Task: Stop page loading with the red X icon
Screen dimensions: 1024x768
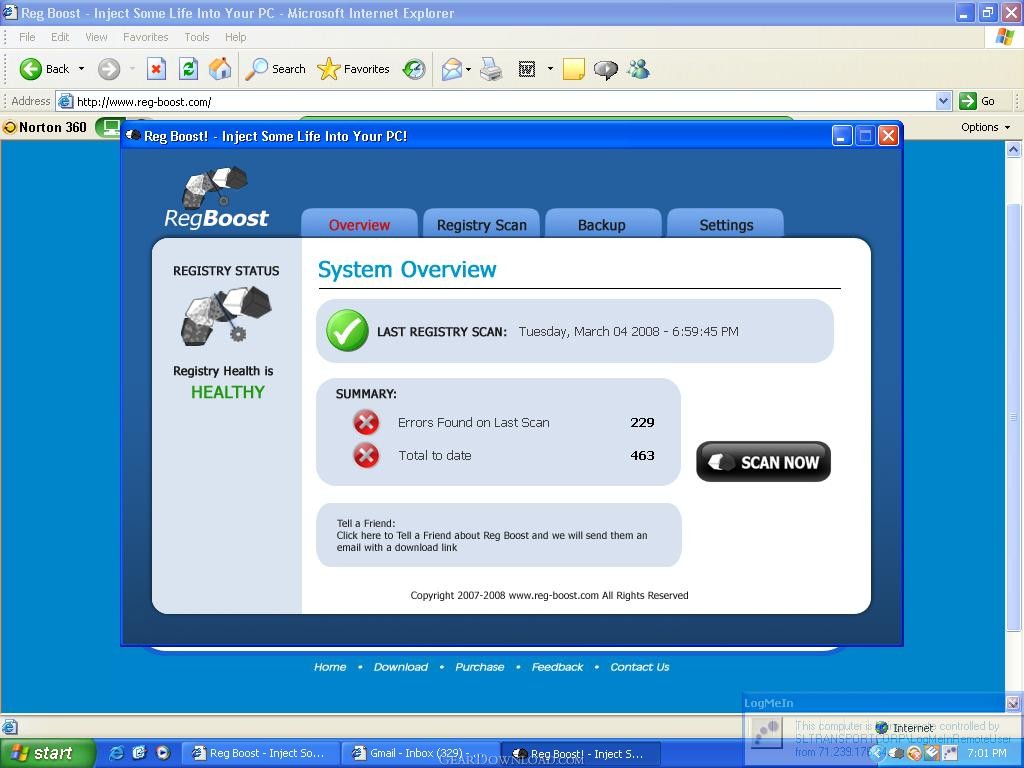Action: click(156, 69)
